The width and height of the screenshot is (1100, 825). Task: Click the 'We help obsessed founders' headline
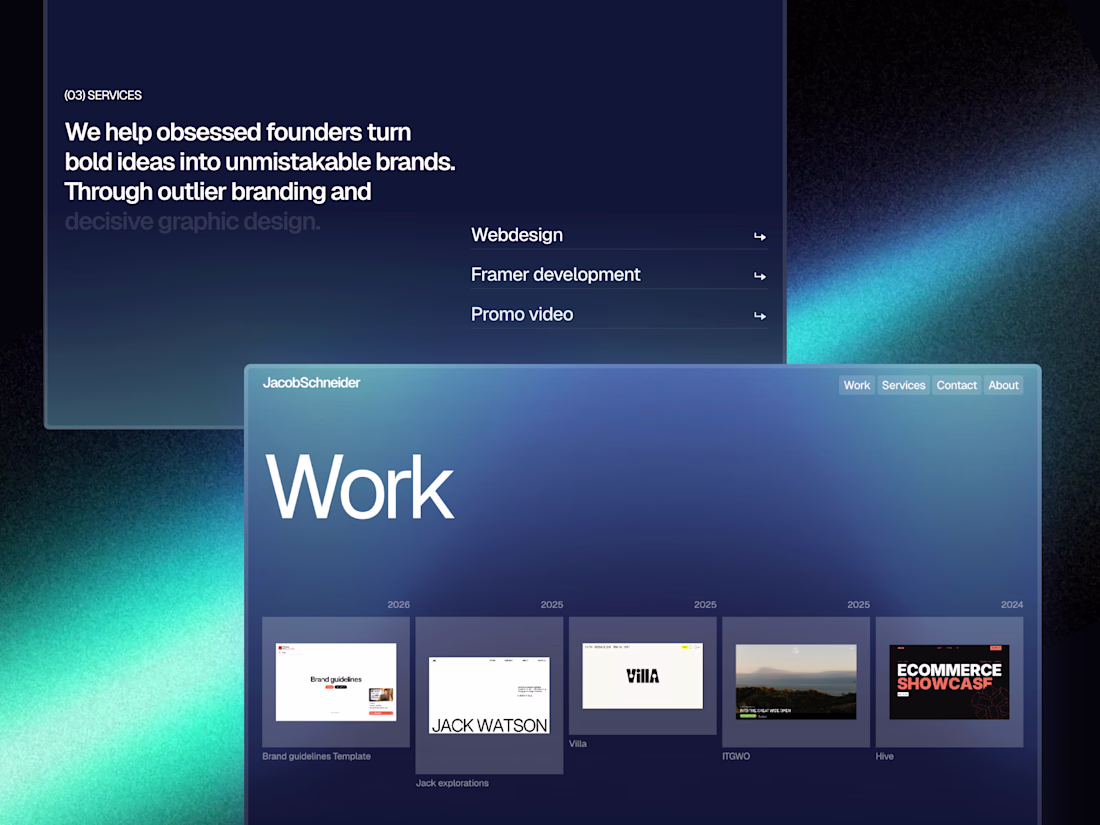point(260,176)
